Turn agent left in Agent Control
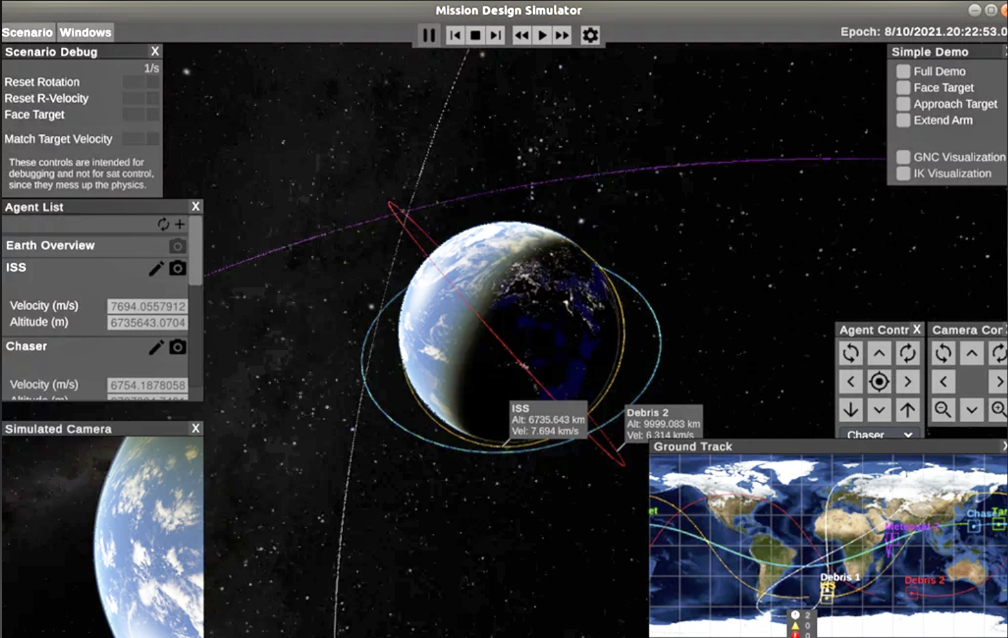The width and height of the screenshot is (1008, 638). point(850,381)
